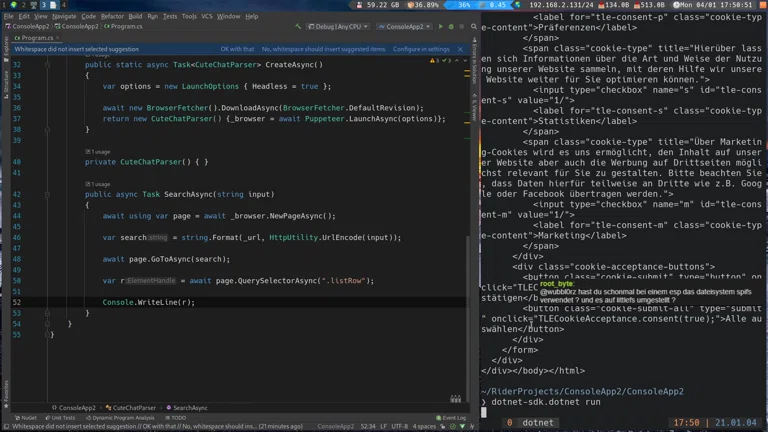
Task: Click line number 52 in gutter
Action: [x=17, y=302]
